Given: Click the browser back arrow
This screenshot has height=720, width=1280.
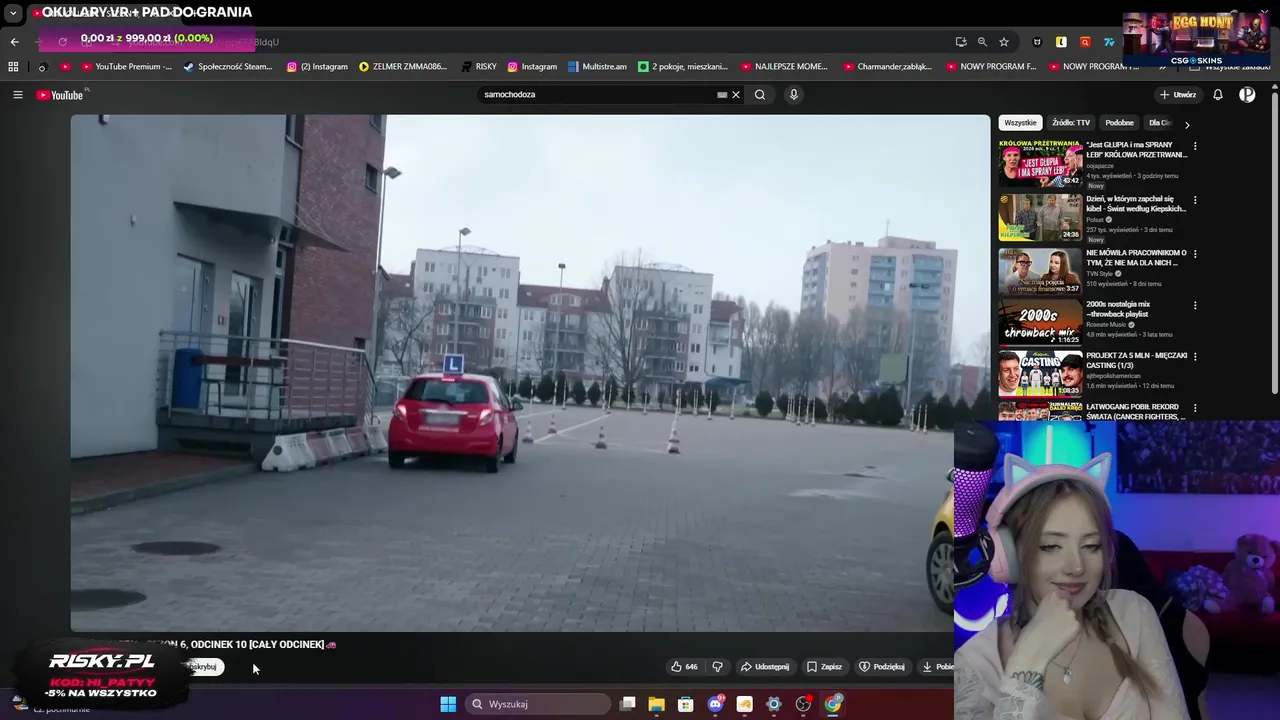Looking at the screenshot, I should pyautogui.click(x=14, y=42).
